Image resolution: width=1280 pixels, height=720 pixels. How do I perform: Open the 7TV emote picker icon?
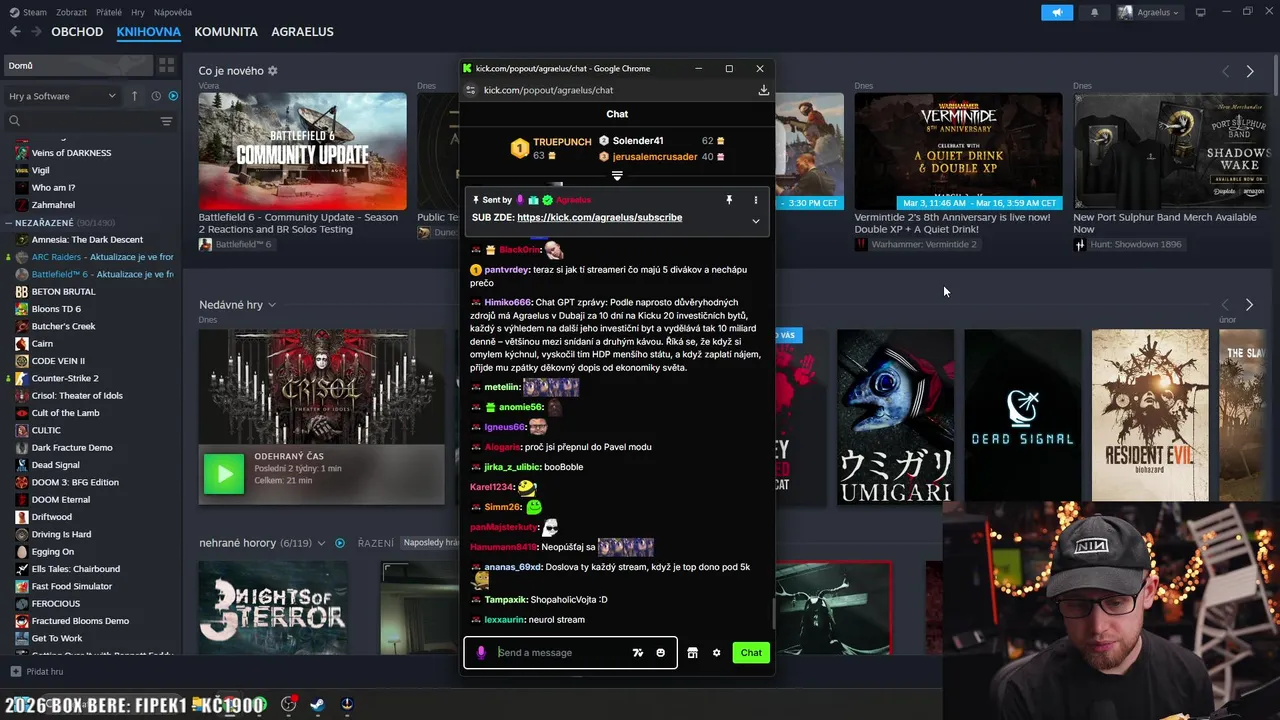(x=638, y=653)
